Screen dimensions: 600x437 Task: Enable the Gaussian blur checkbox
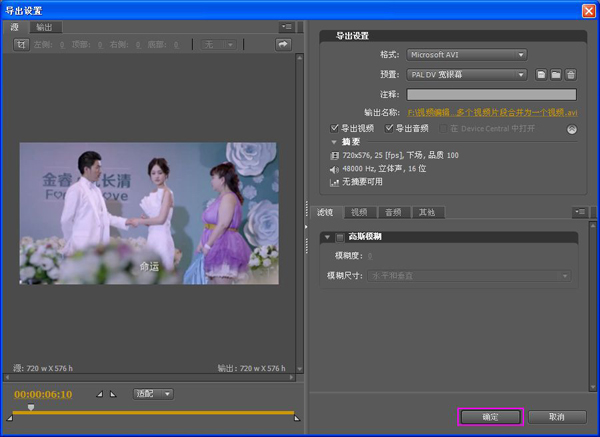click(339, 237)
